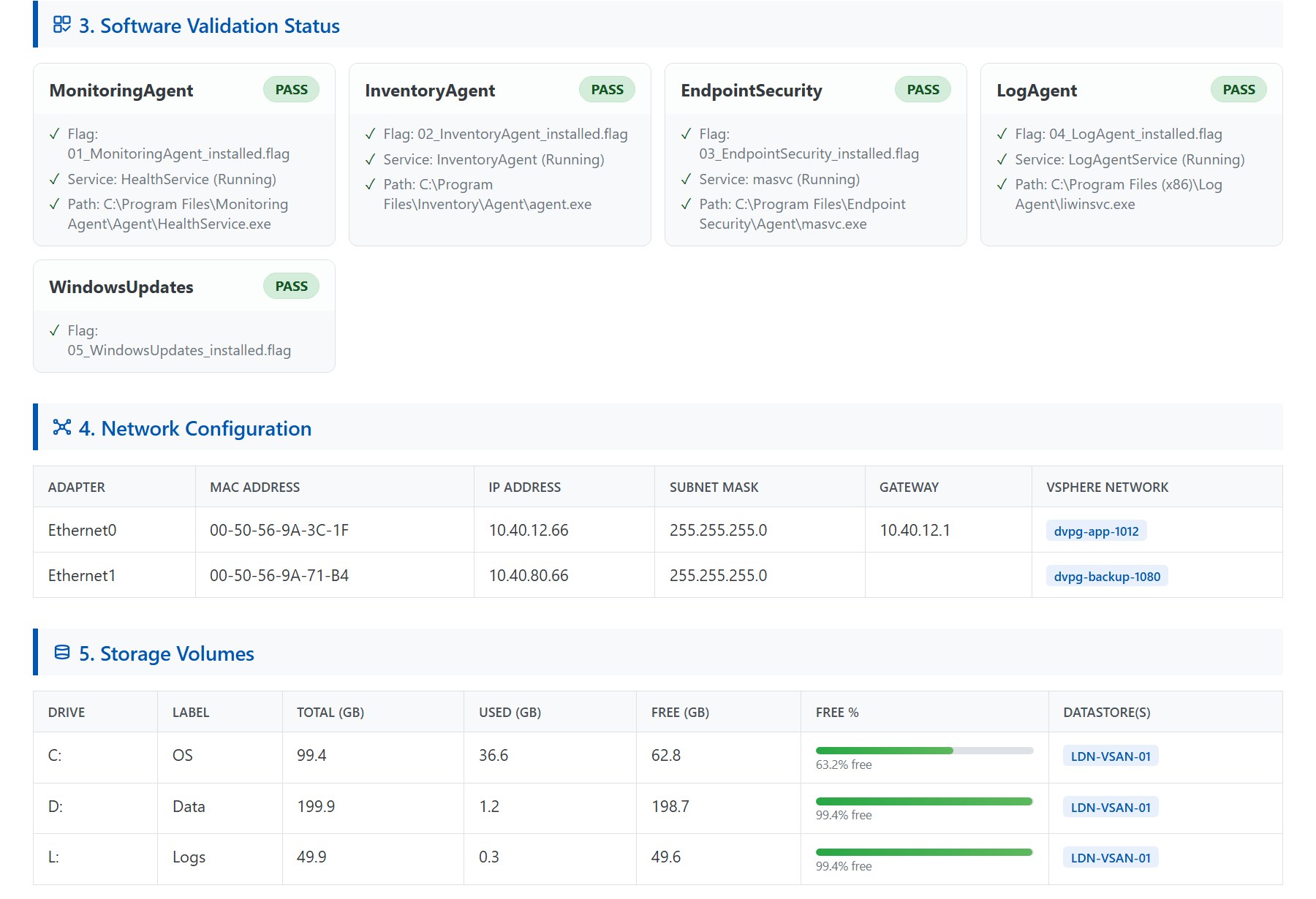Click free space value 62.8

pyautogui.click(x=666, y=755)
